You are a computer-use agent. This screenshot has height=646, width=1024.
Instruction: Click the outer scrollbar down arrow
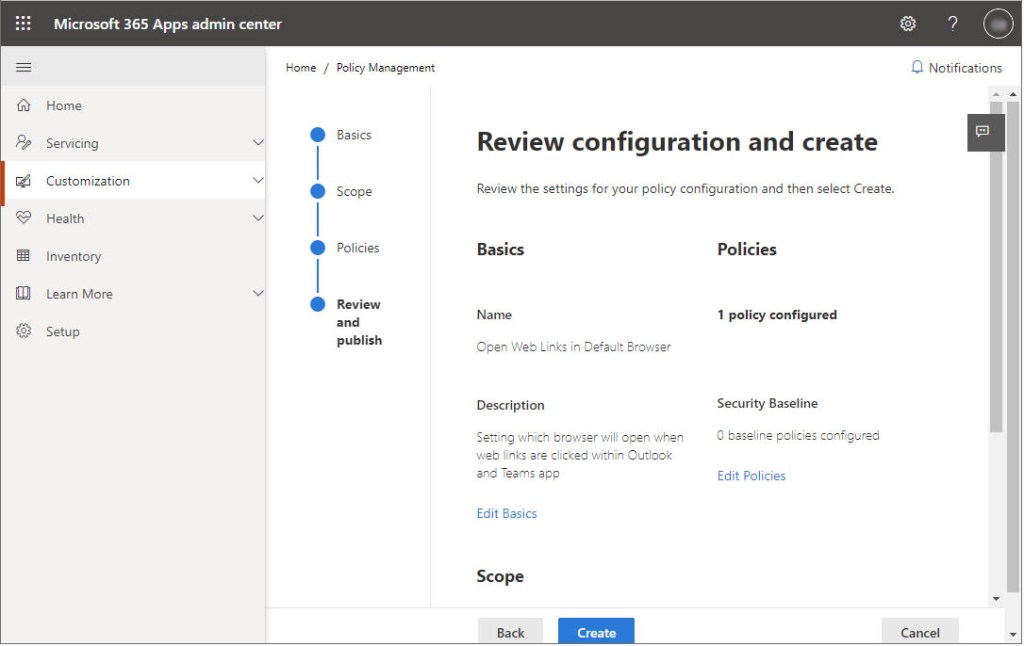click(1013, 634)
